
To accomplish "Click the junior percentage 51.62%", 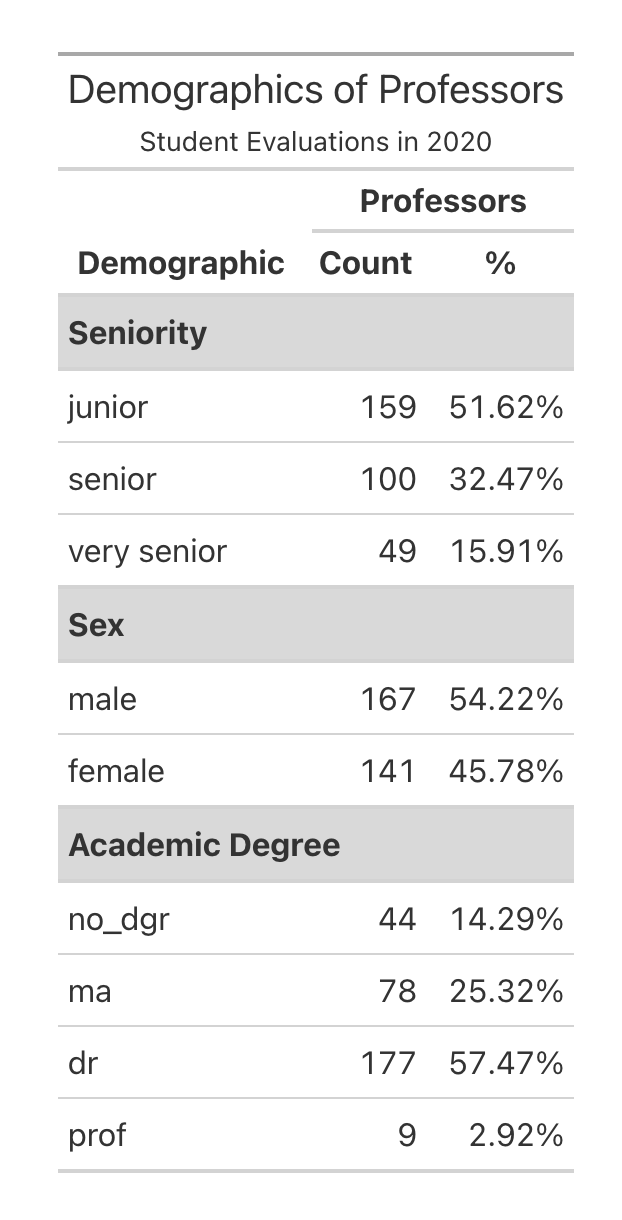I will click(x=507, y=407).
